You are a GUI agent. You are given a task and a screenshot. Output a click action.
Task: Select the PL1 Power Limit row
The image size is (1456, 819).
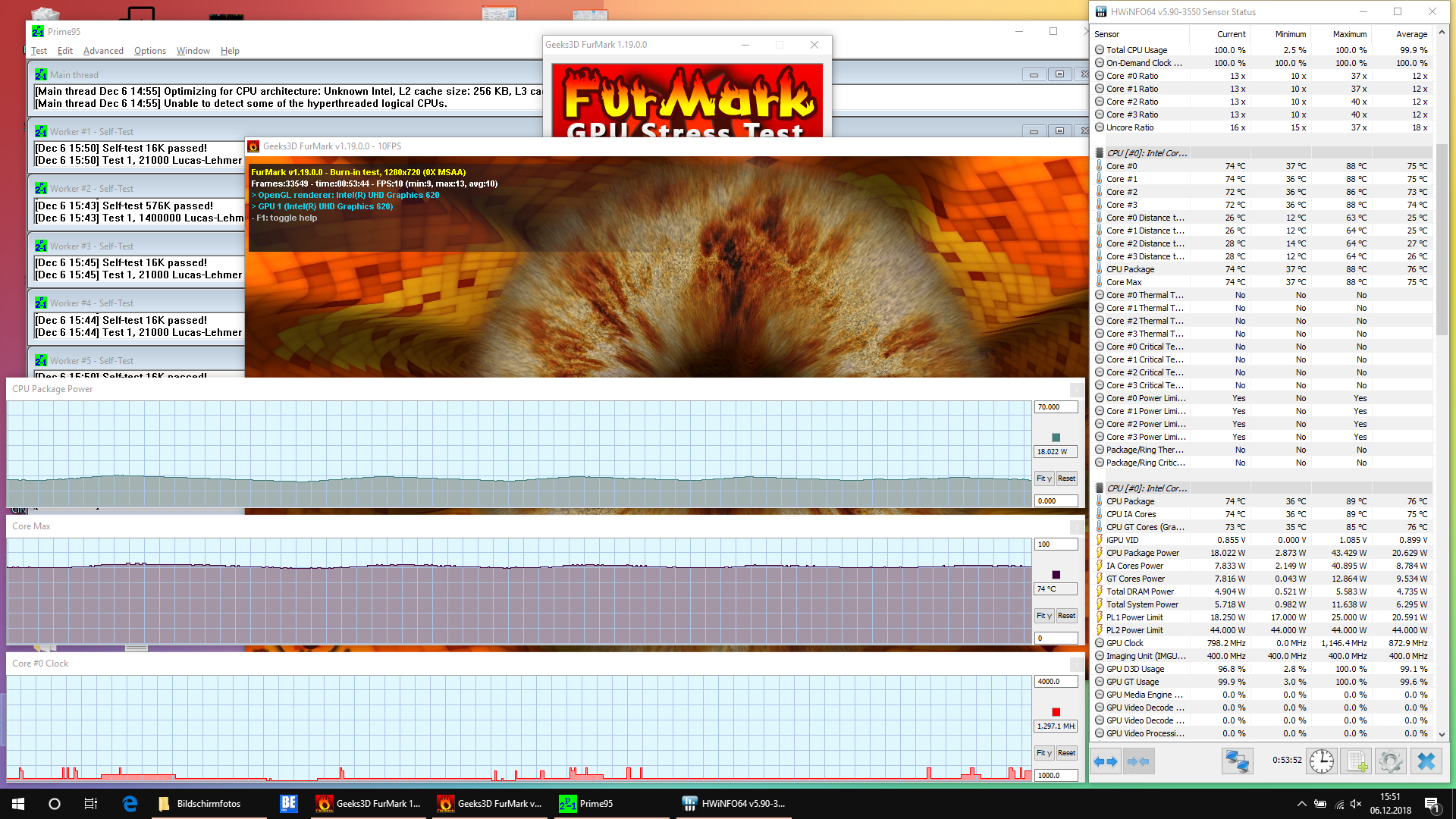(x=1262, y=617)
